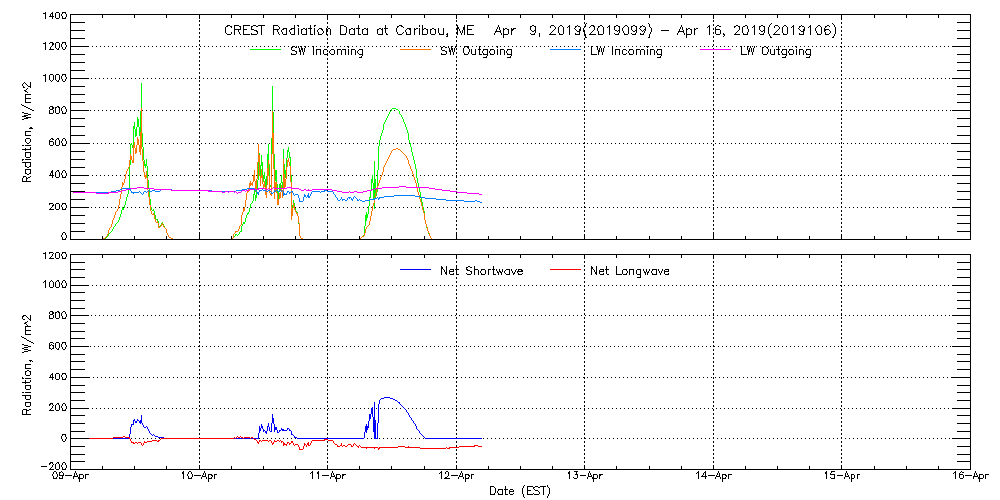This screenshot has width=1000, height=500.
Task: Select the 12-Apr date tick label
Action: click(x=457, y=477)
